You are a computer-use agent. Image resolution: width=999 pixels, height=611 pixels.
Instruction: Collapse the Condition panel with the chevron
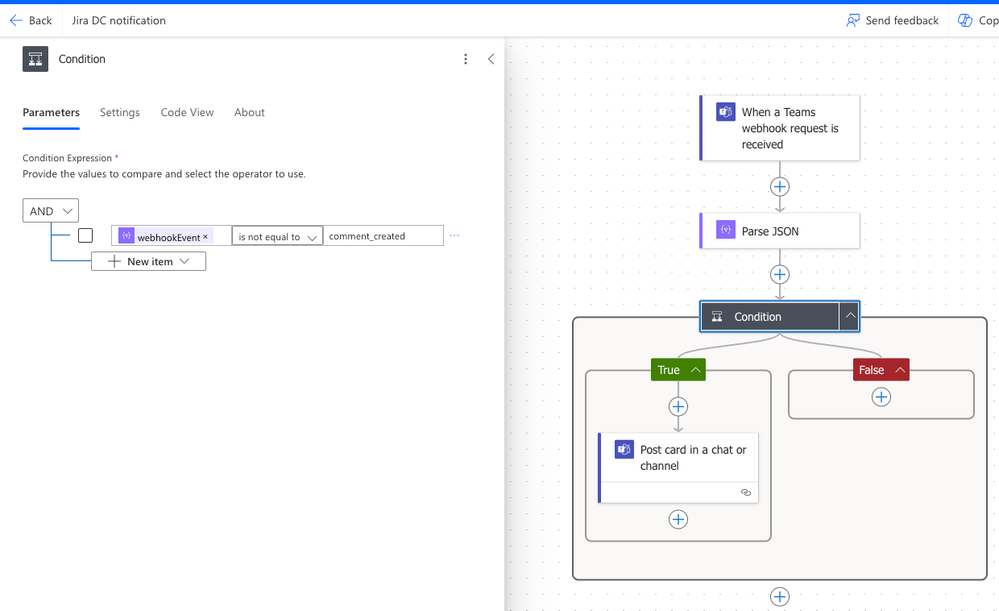click(x=491, y=59)
